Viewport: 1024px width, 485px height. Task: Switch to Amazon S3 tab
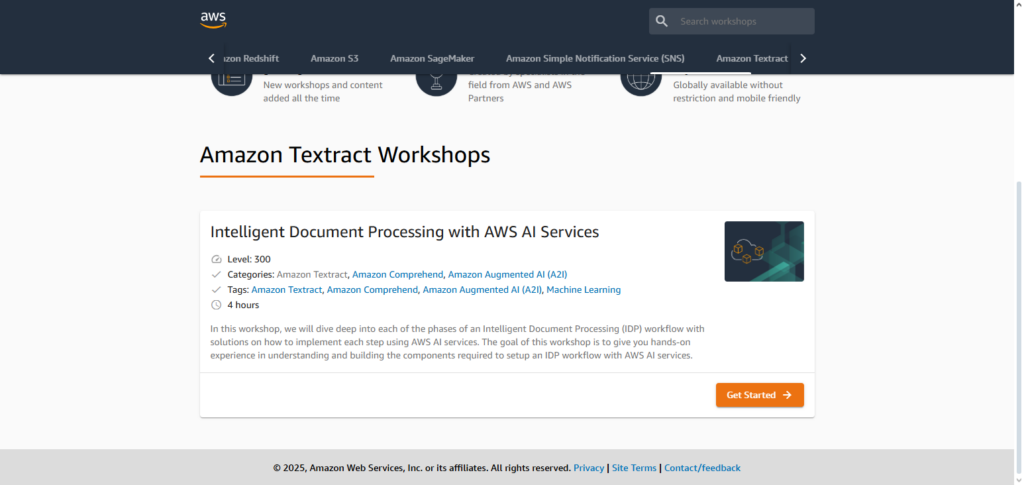(x=334, y=59)
